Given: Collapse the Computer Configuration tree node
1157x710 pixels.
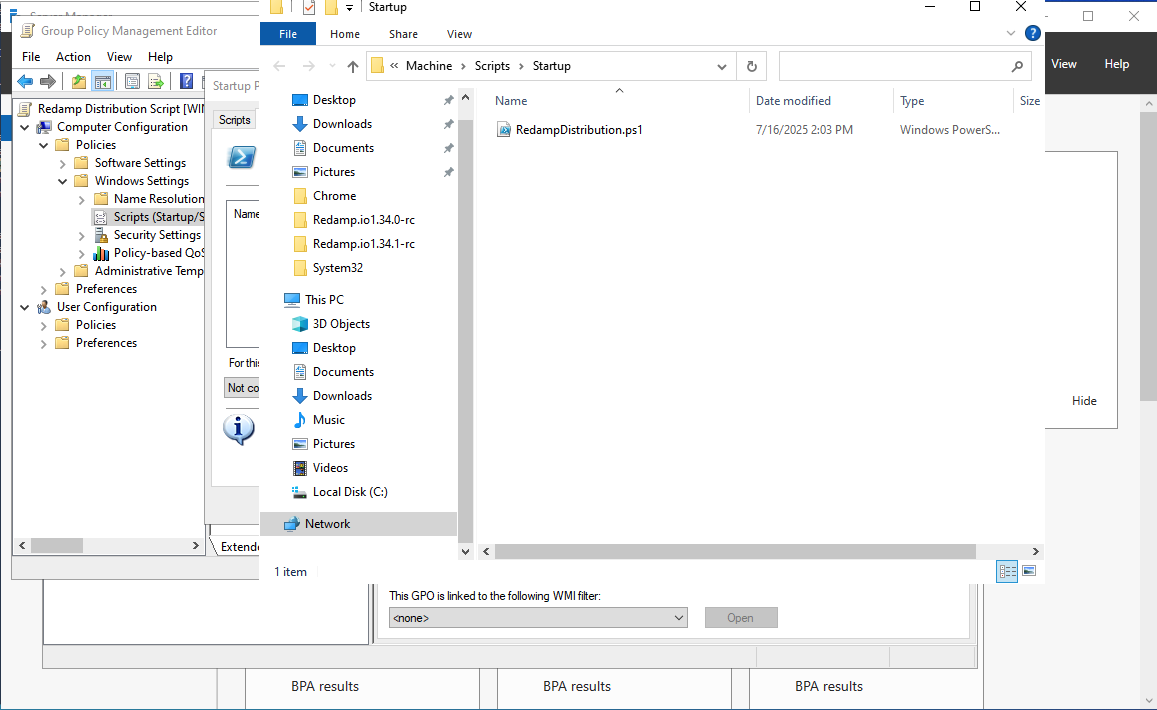Looking at the screenshot, I should (25, 127).
